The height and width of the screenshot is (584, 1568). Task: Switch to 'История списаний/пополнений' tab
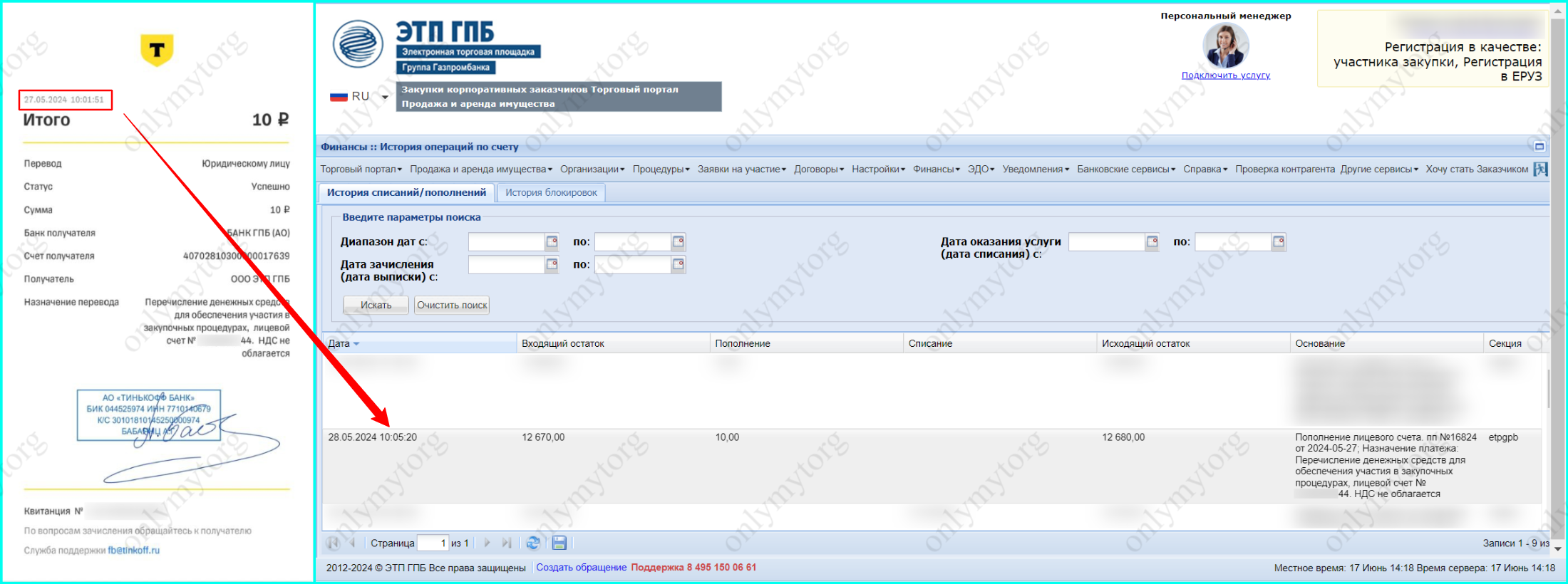[x=406, y=192]
